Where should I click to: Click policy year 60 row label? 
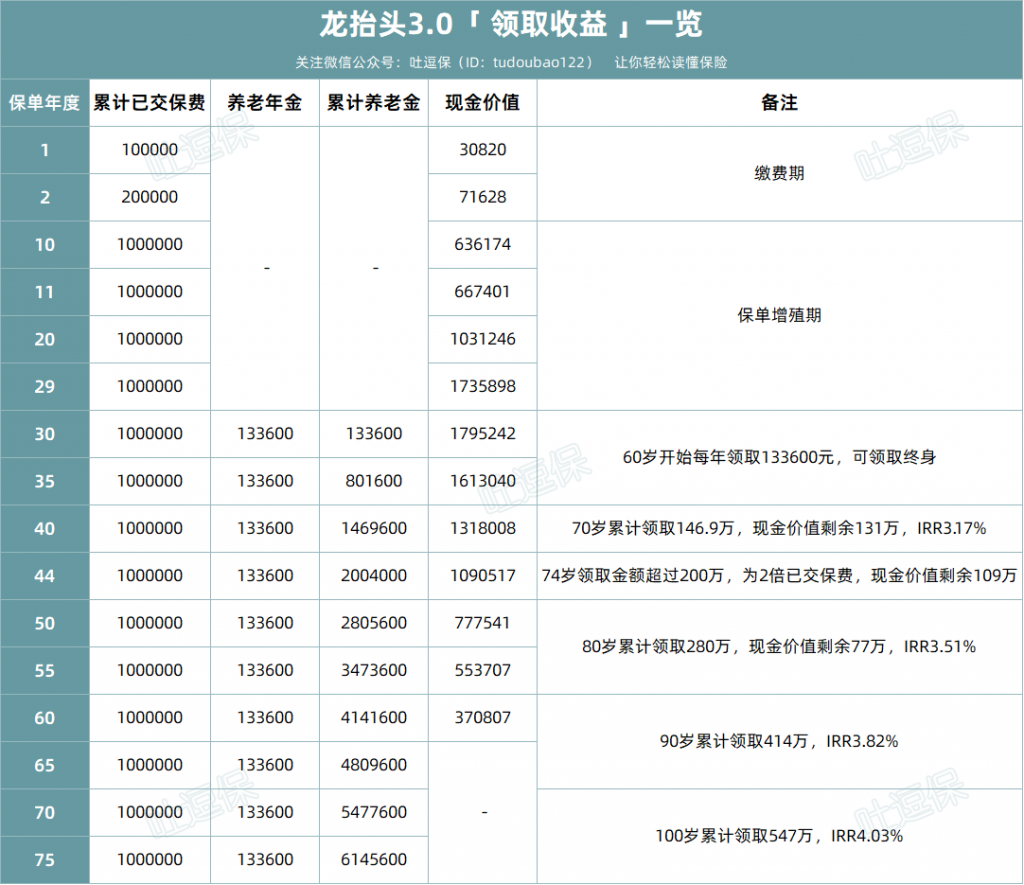(44, 718)
